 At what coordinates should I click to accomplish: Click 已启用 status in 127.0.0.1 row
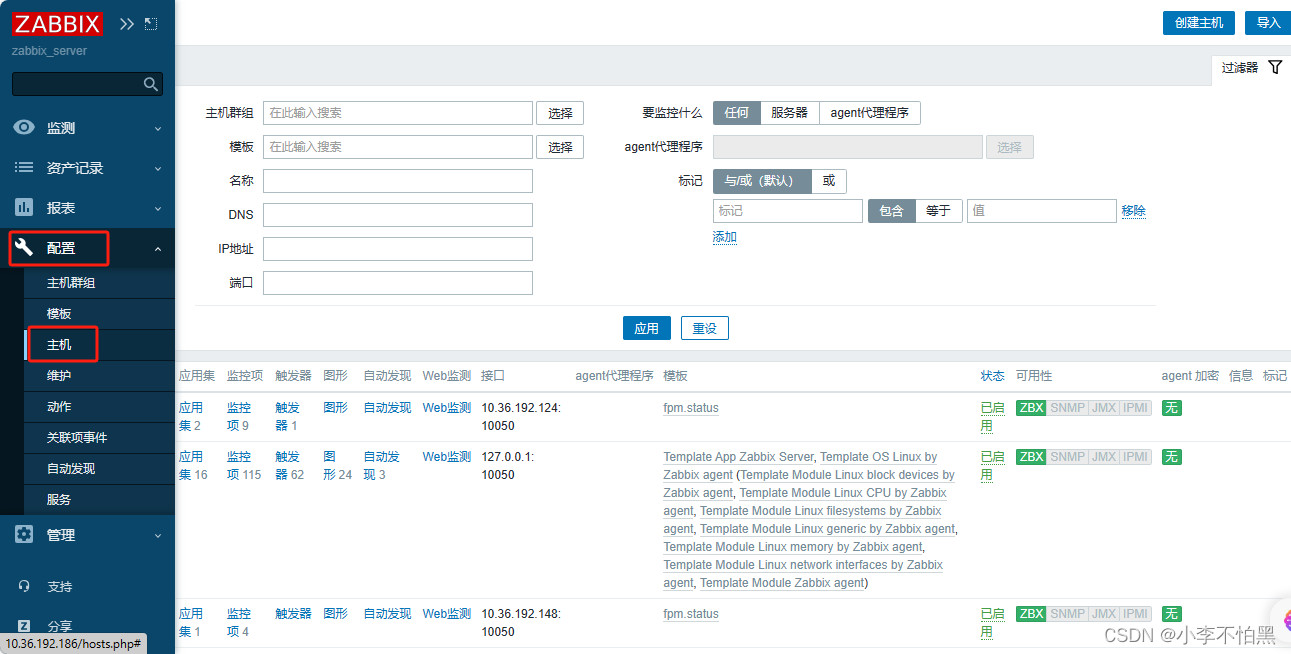(x=992, y=466)
